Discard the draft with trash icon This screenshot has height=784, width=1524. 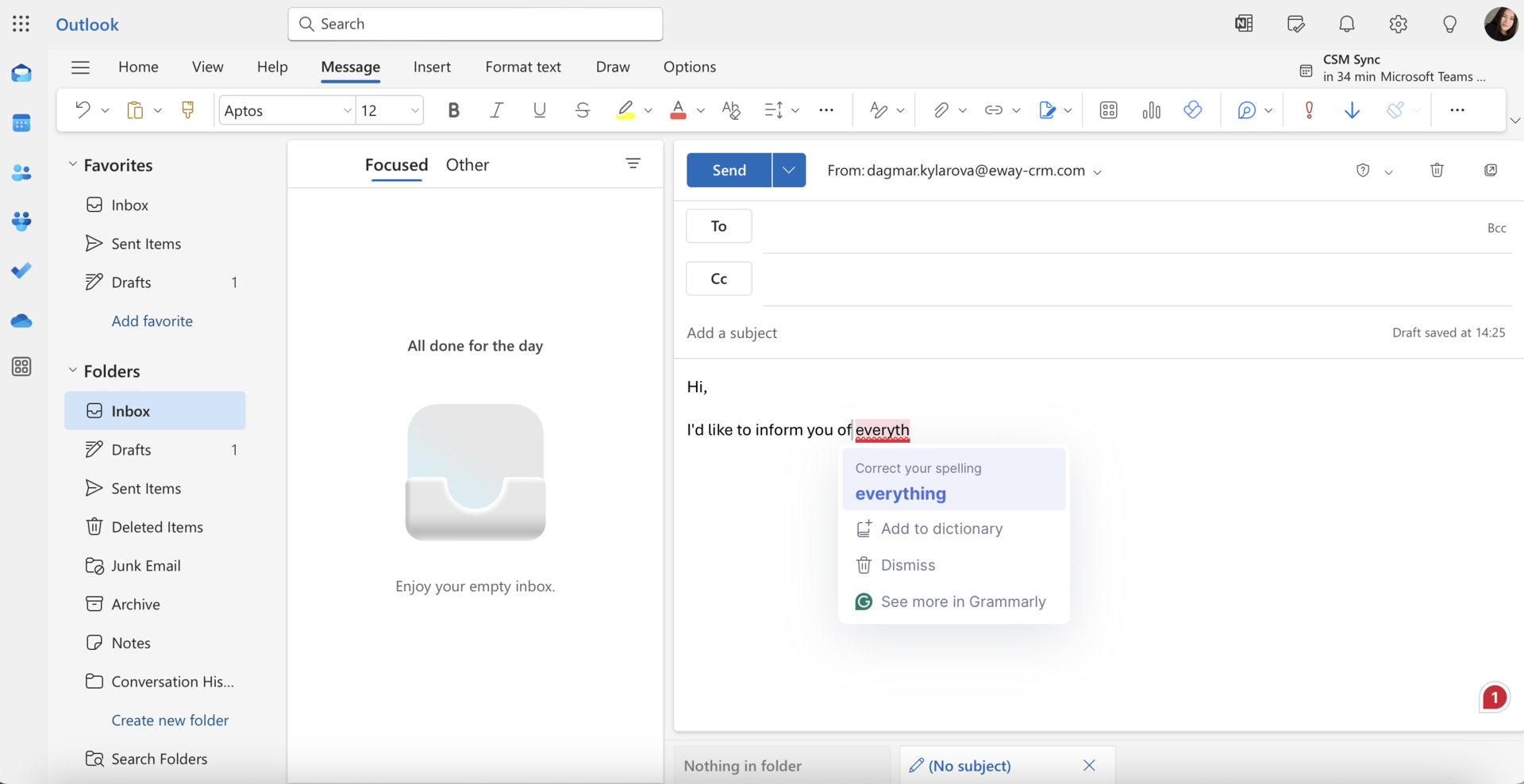pos(1437,170)
